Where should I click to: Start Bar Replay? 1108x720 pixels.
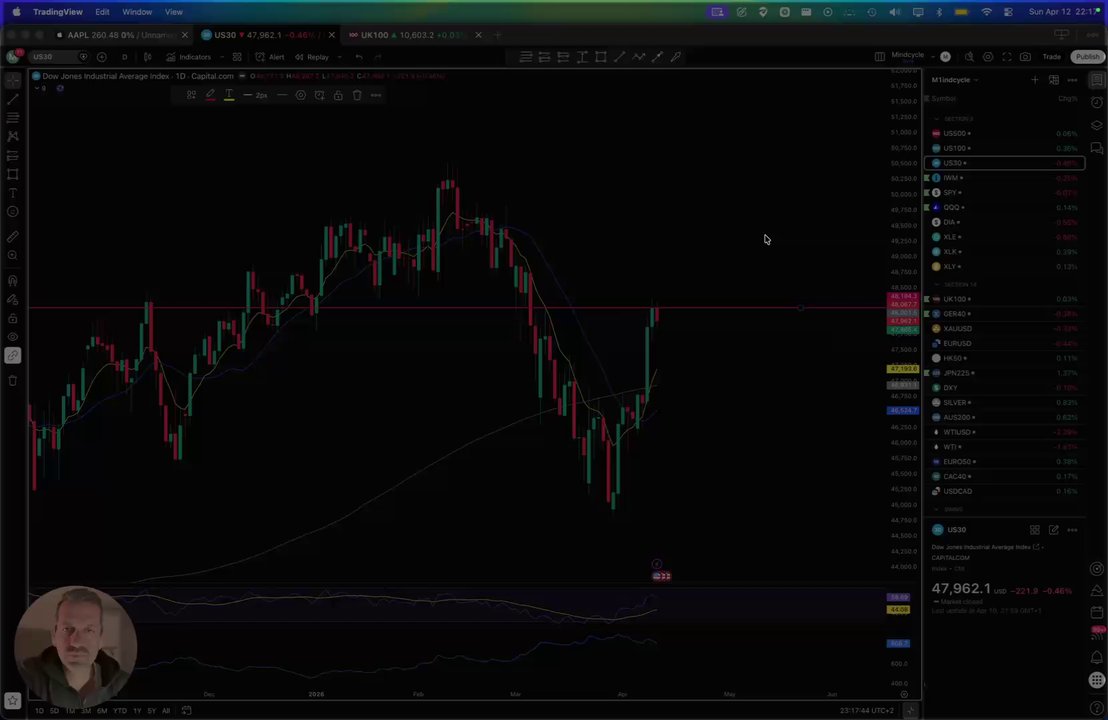coord(312,57)
